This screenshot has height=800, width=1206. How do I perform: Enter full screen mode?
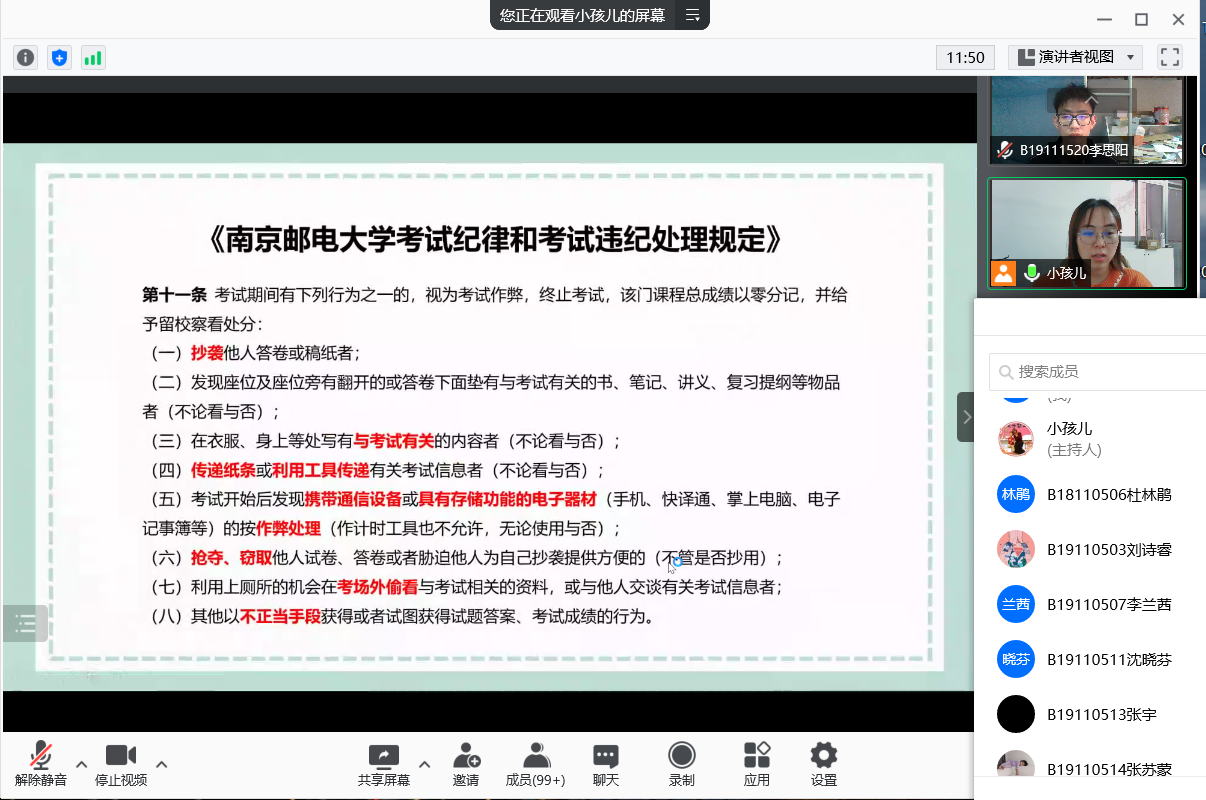click(1169, 57)
